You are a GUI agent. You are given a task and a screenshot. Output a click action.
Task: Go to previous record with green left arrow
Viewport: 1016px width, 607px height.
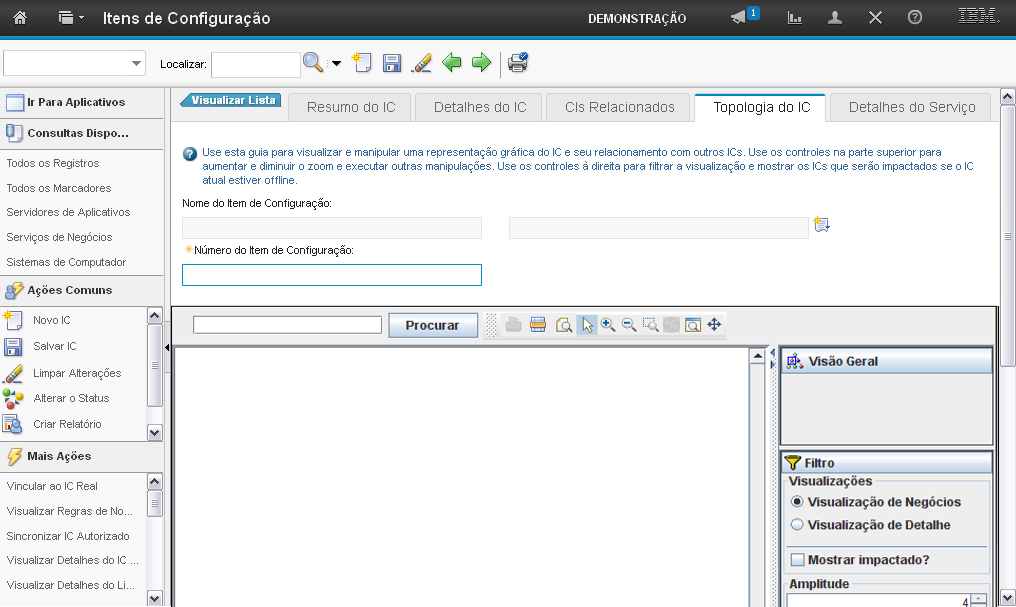451,63
